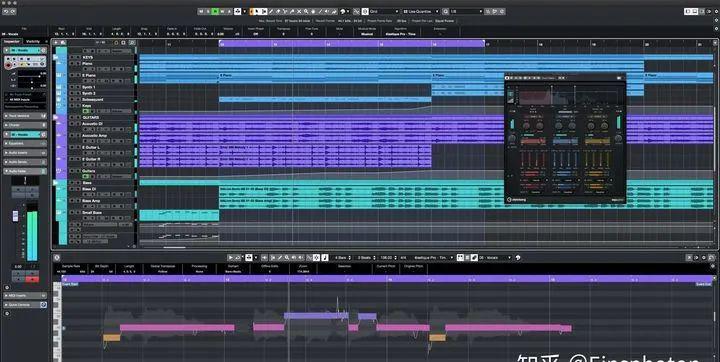Select the pencil tool in lower editor toolbar
Viewport: 720px width, 362px height.
pos(280,258)
